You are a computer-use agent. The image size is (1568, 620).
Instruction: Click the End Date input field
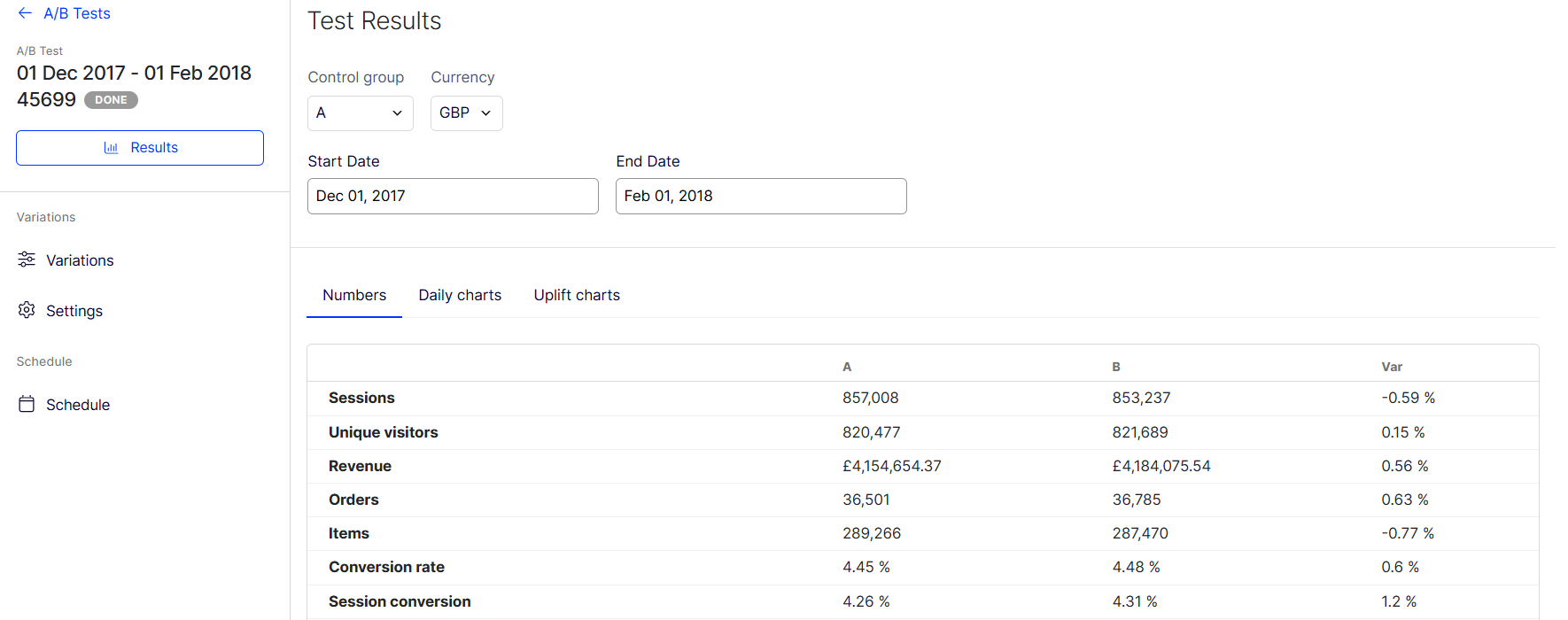point(761,196)
